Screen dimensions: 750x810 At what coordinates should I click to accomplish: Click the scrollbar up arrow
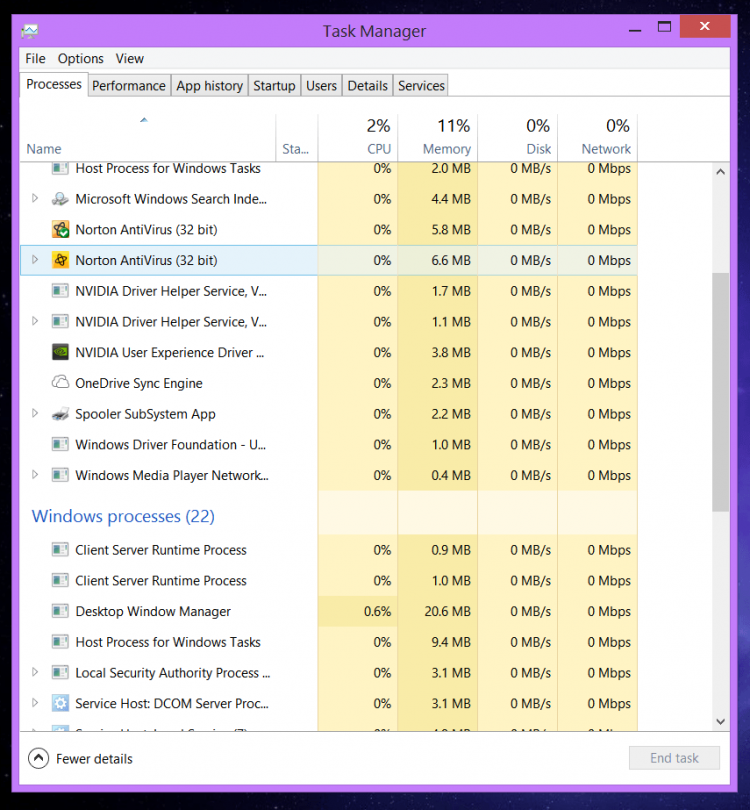coord(721,172)
